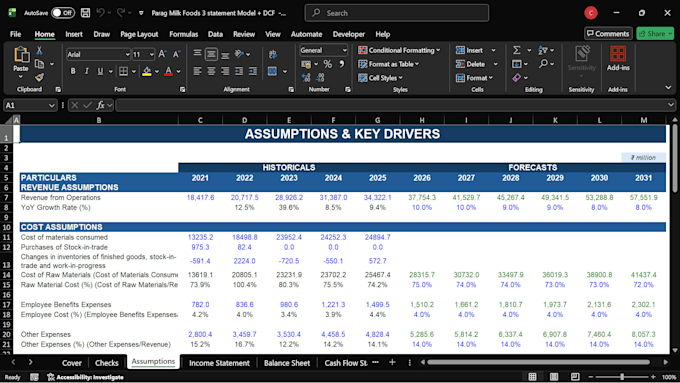Click the Merge & Center icon

click(x=272, y=71)
